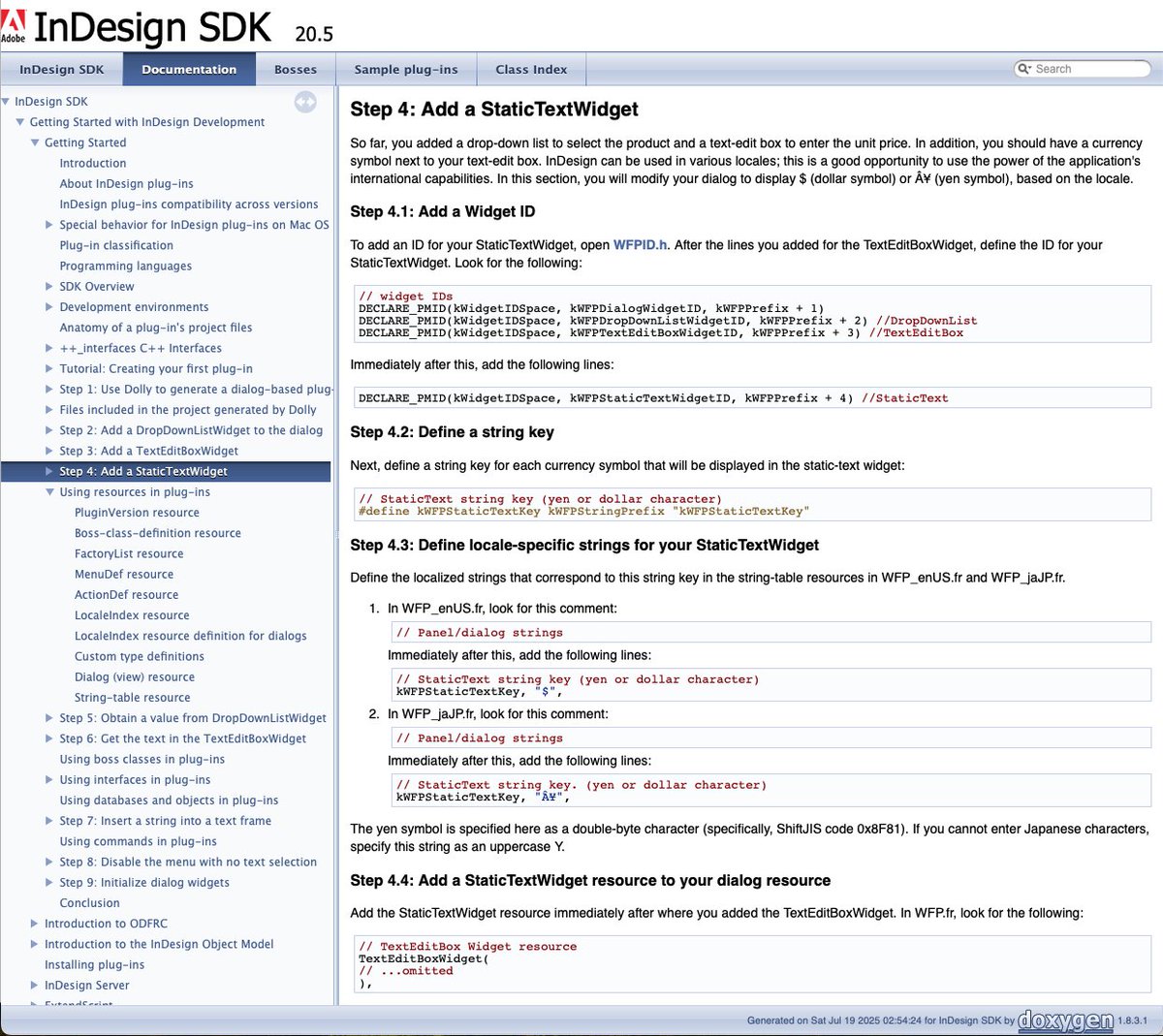Image resolution: width=1163 pixels, height=1036 pixels.
Task: Expand Step 2: Add a DropDownListWidget node
Action: [49, 430]
